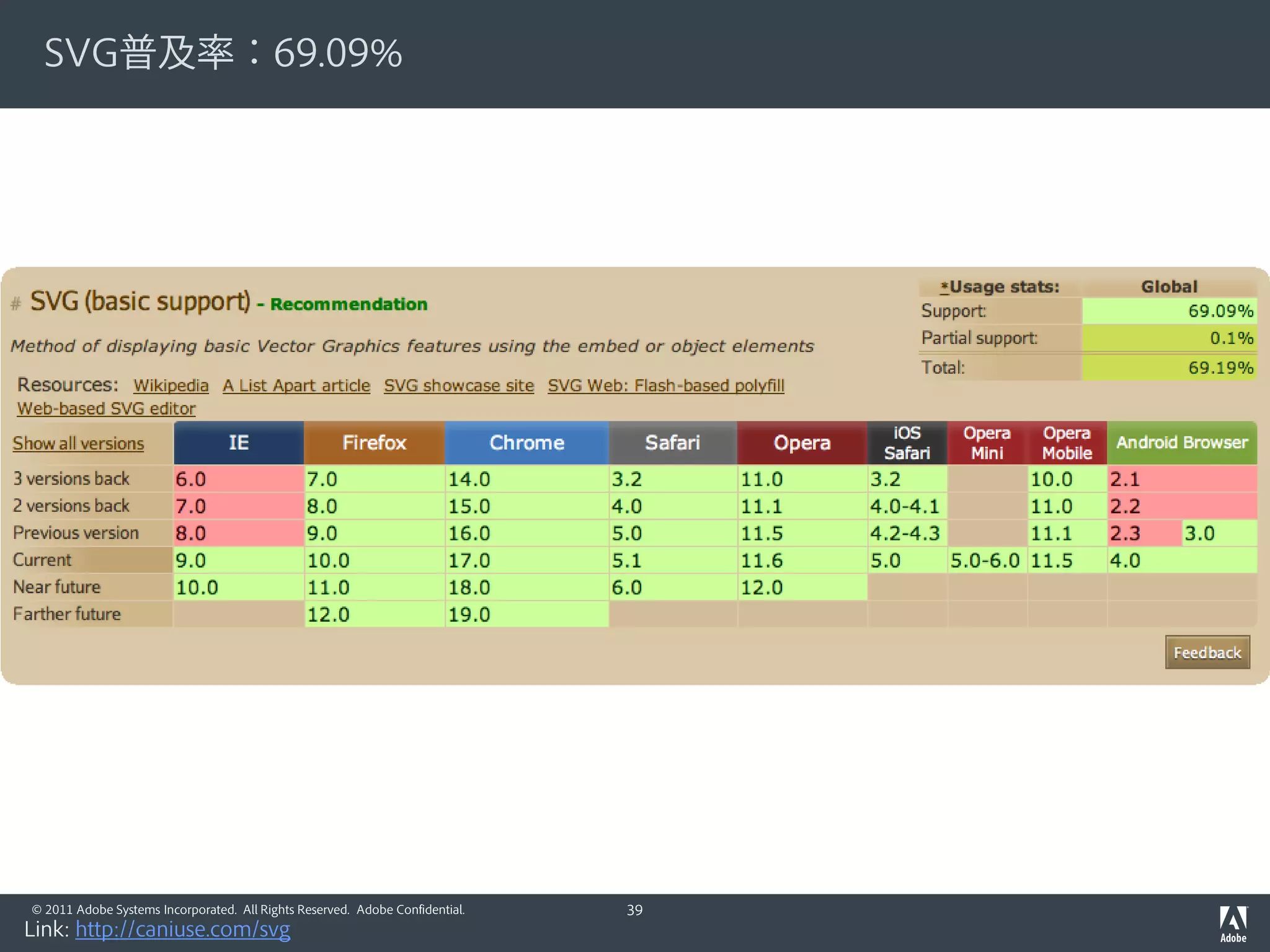
Task: Click Android Browser 4.0 cell
Action: point(1183,560)
